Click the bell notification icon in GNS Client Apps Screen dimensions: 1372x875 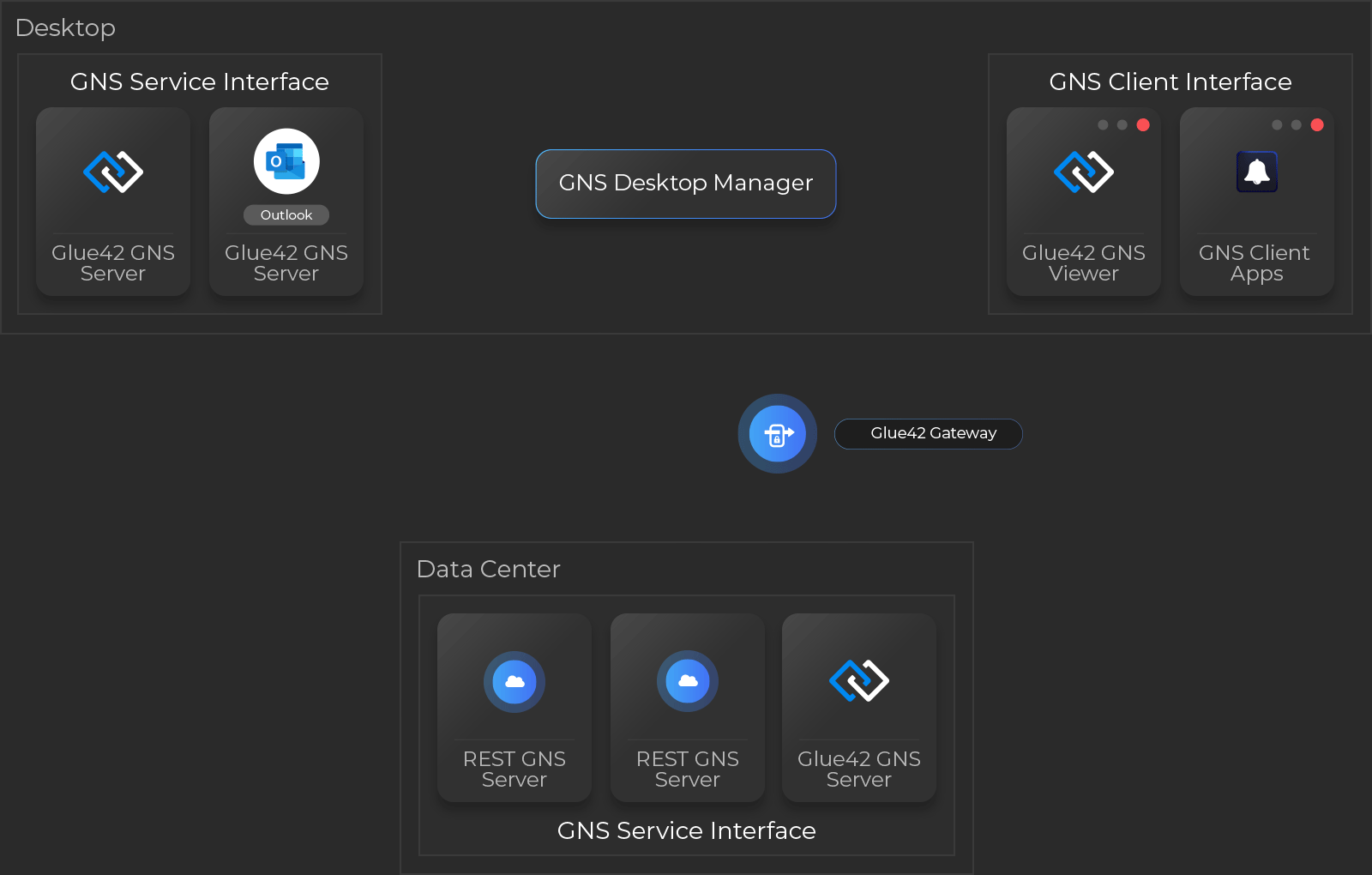coord(1257,172)
